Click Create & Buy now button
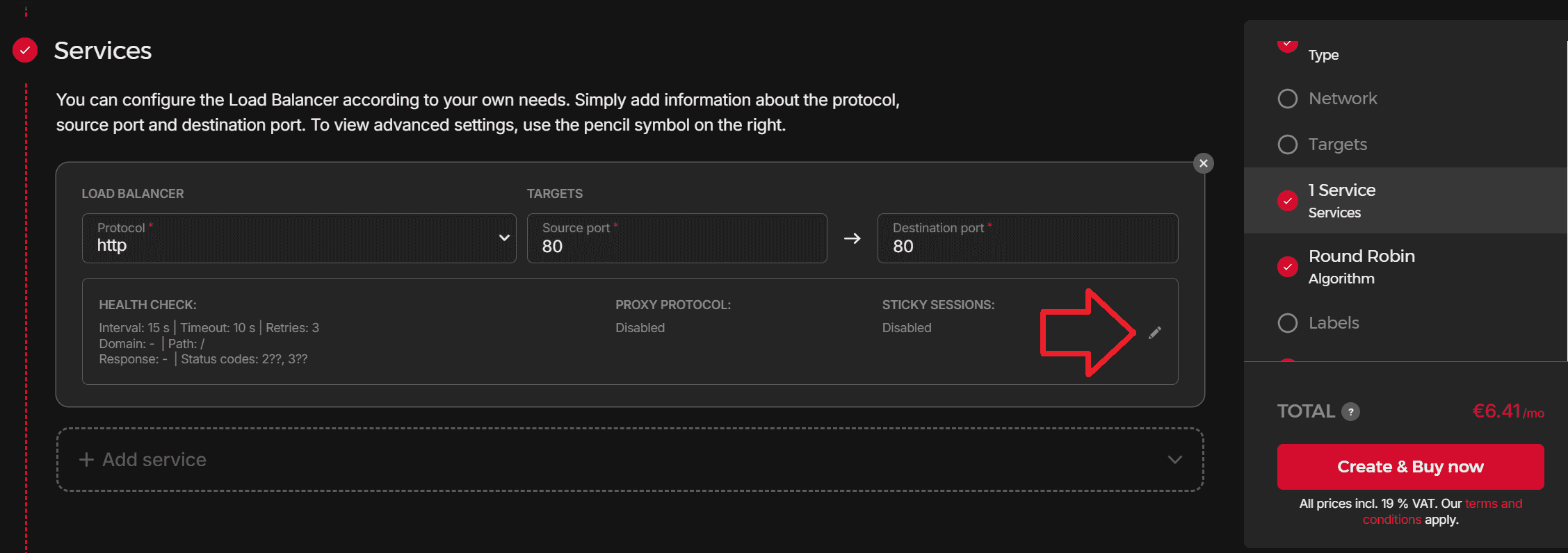 point(1410,467)
